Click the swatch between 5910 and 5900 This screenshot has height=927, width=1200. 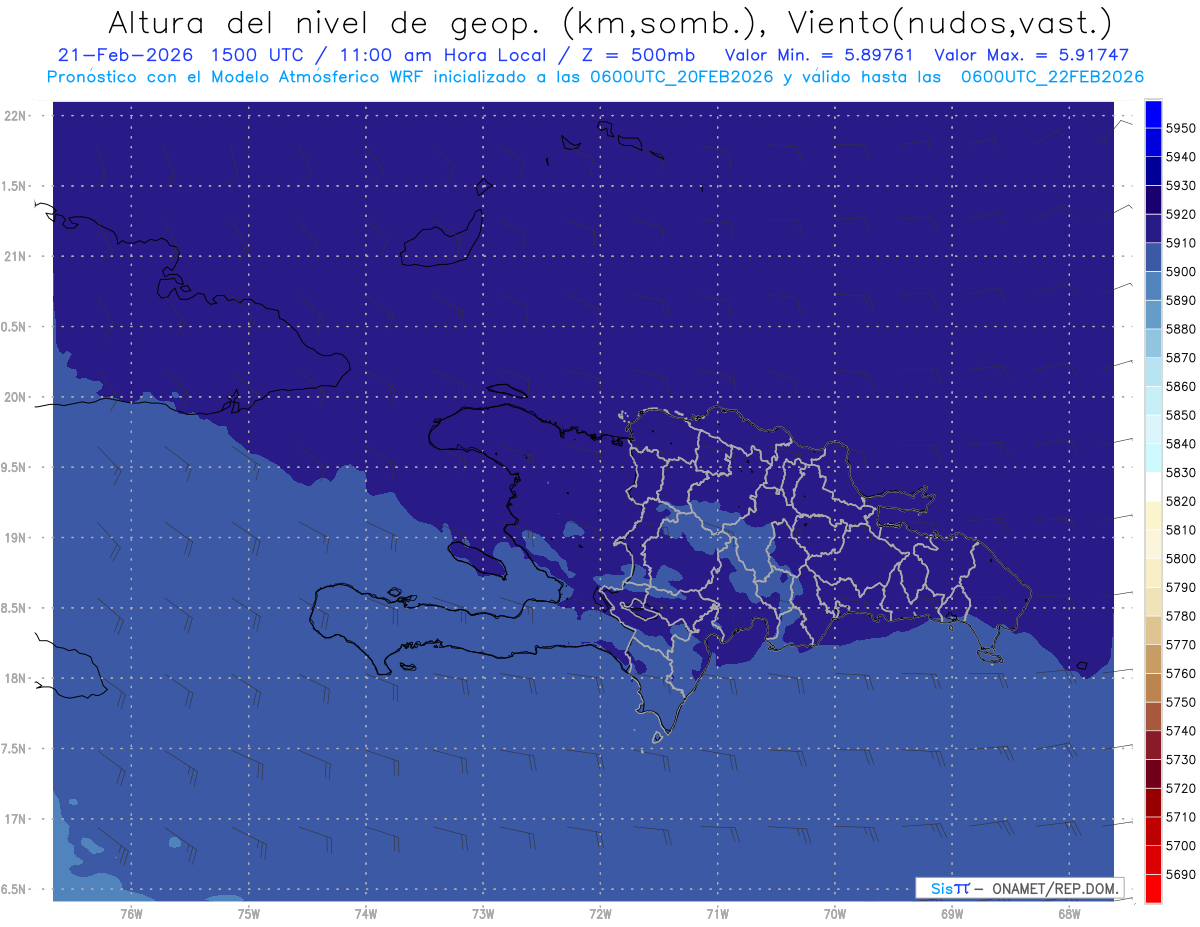1153,257
